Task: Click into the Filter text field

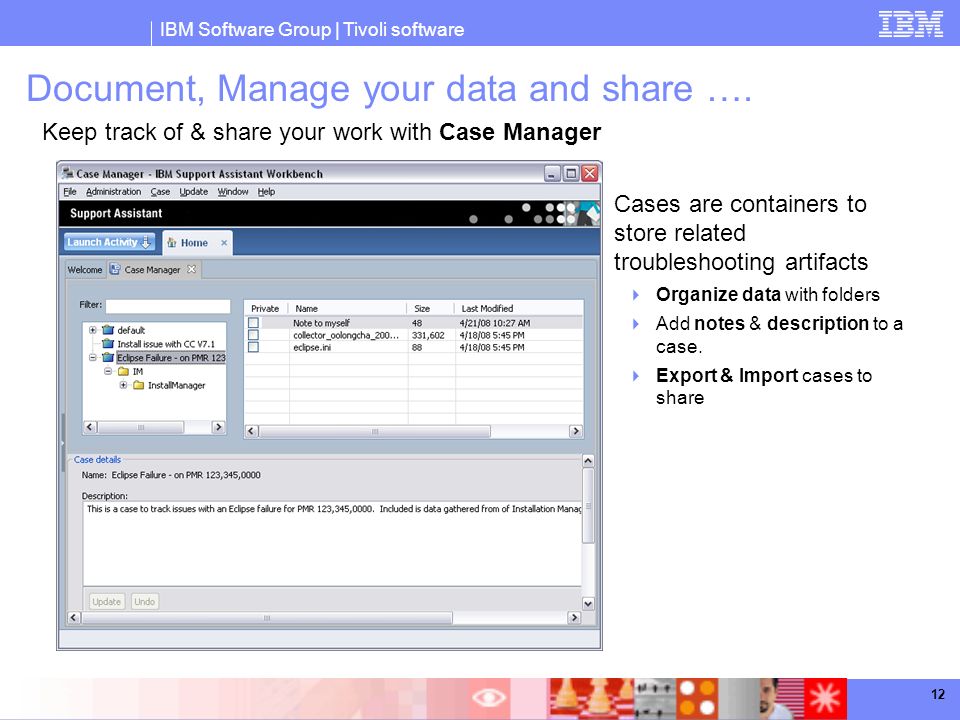Action: pos(168,306)
